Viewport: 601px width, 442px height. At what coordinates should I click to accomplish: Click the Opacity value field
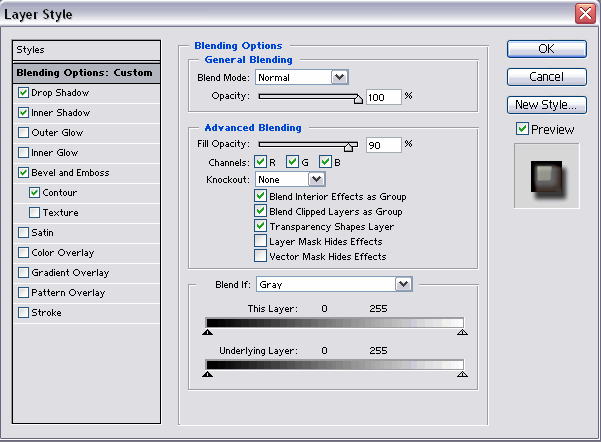click(x=384, y=97)
